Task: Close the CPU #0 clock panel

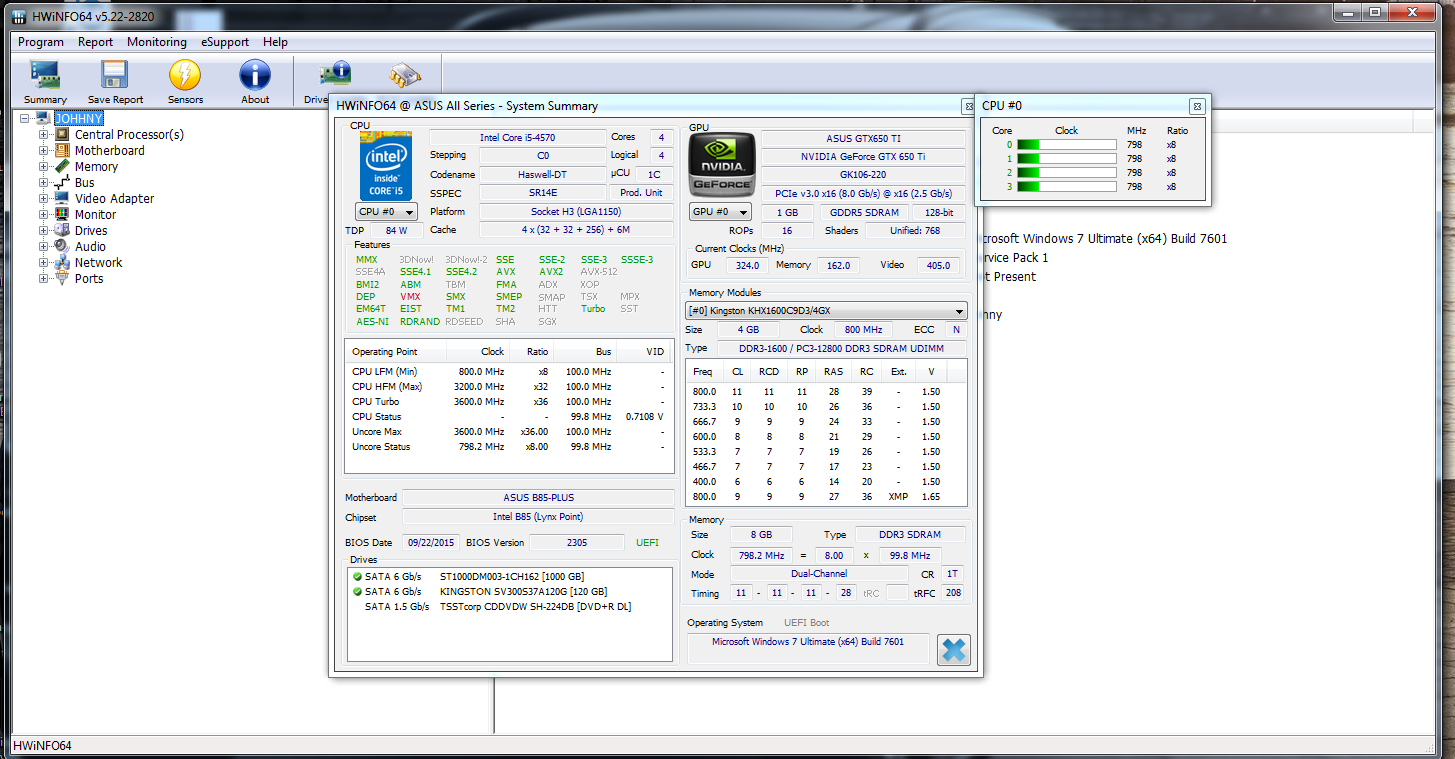Action: tap(1197, 106)
